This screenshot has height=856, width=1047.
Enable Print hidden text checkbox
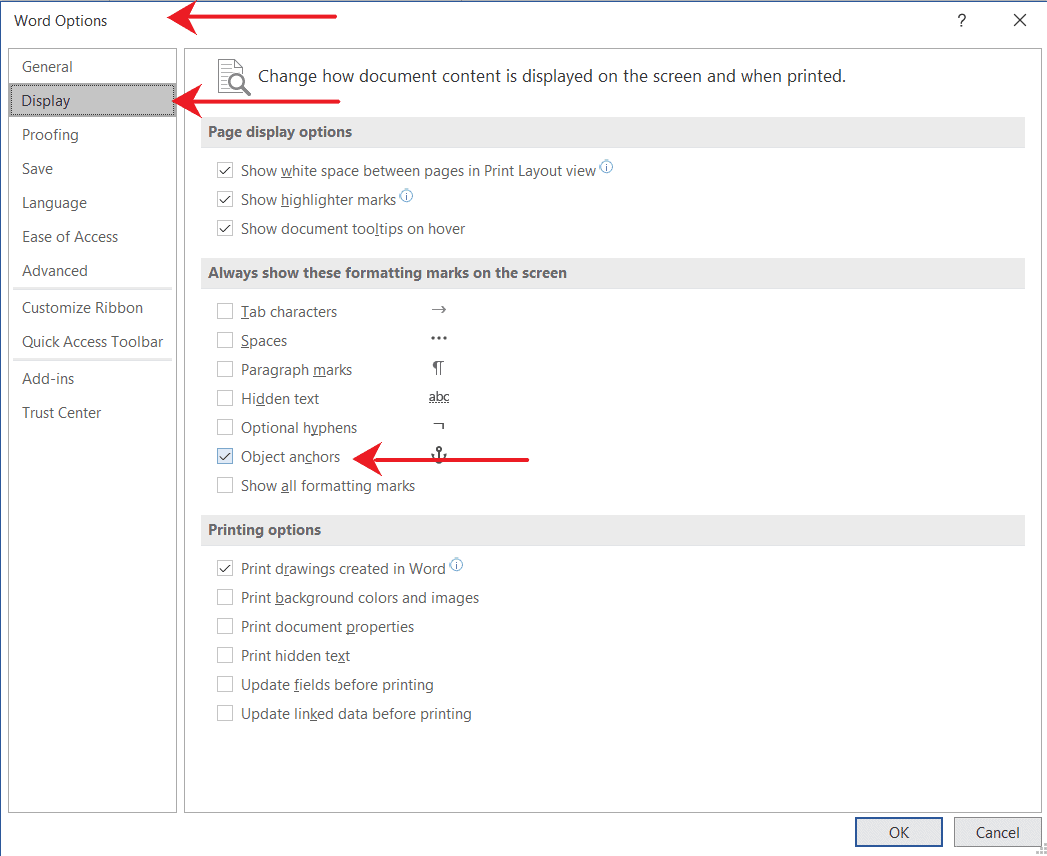pyautogui.click(x=225, y=656)
